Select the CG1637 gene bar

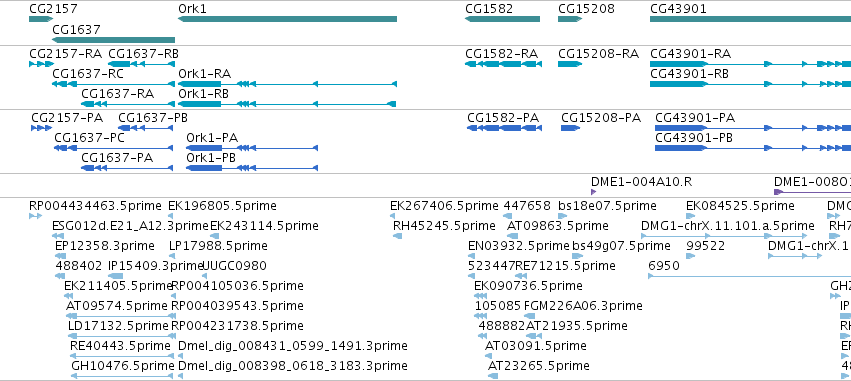click(113, 40)
